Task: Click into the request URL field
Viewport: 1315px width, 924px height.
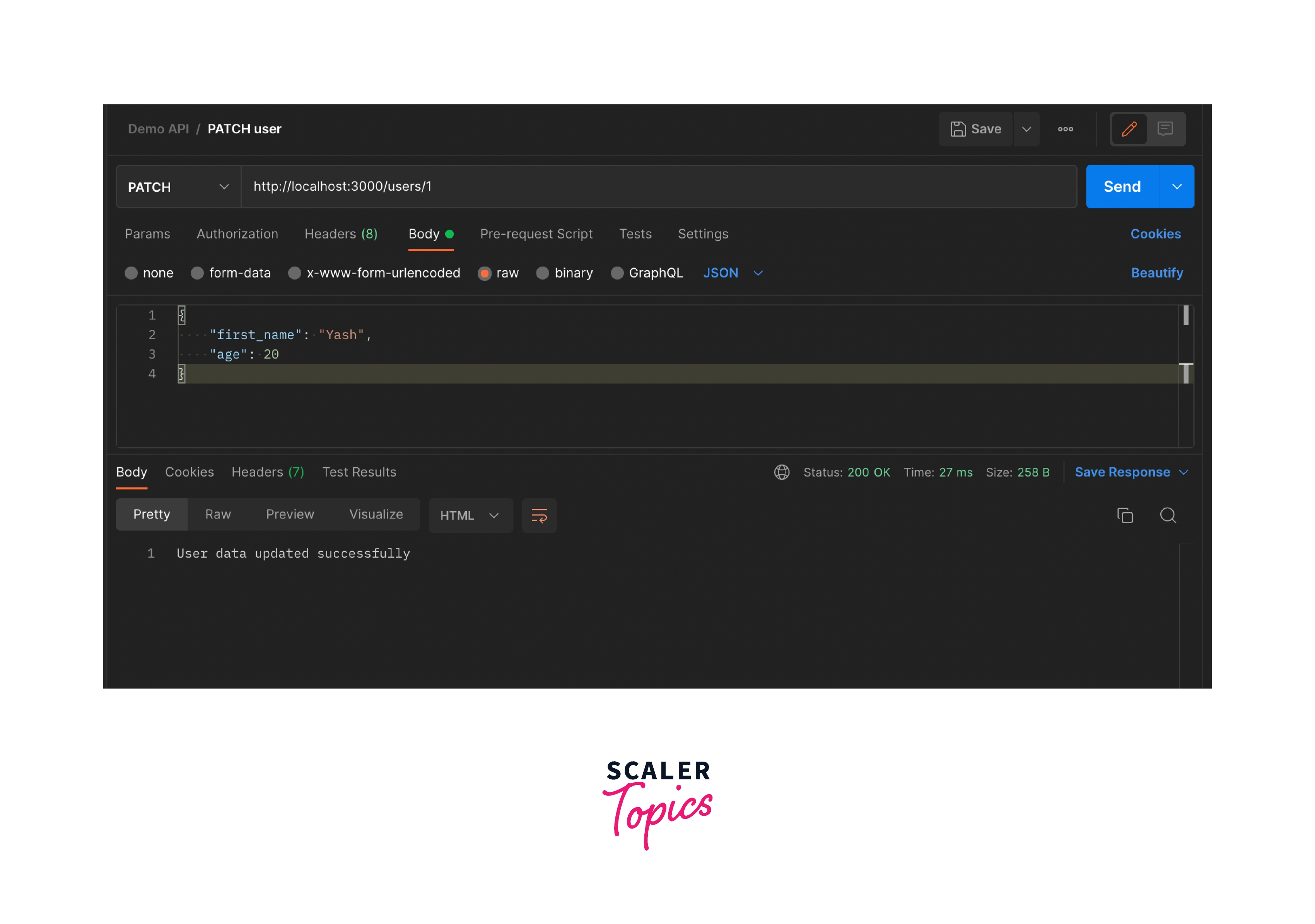Action: (659, 187)
